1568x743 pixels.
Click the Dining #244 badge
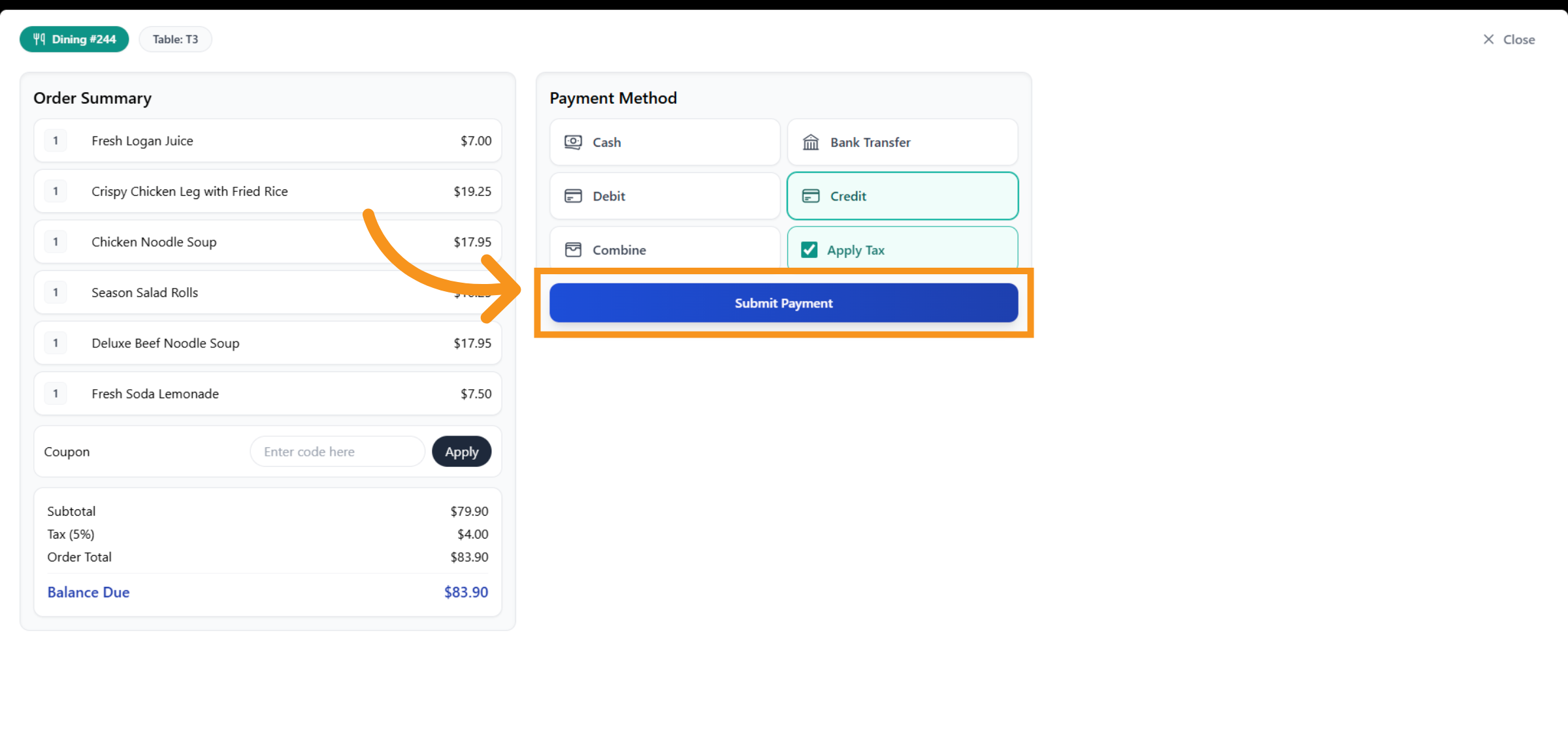(x=74, y=39)
